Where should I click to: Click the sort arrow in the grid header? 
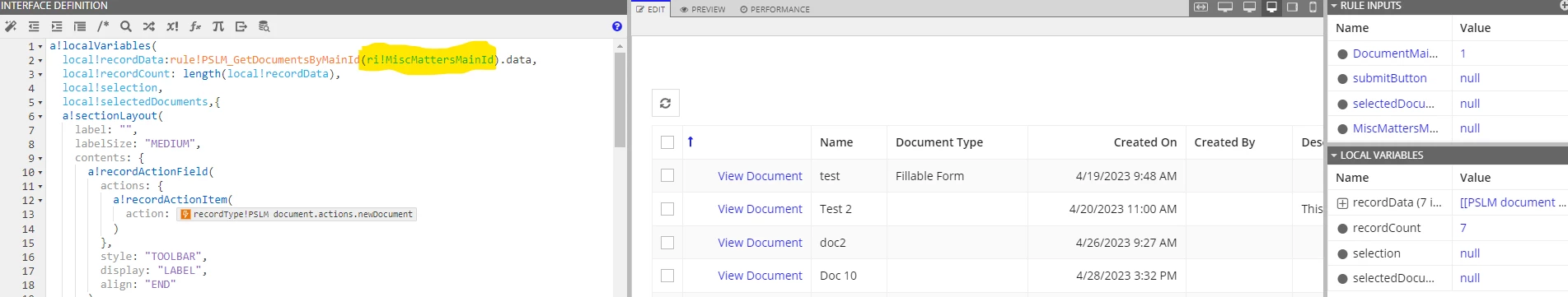690,142
